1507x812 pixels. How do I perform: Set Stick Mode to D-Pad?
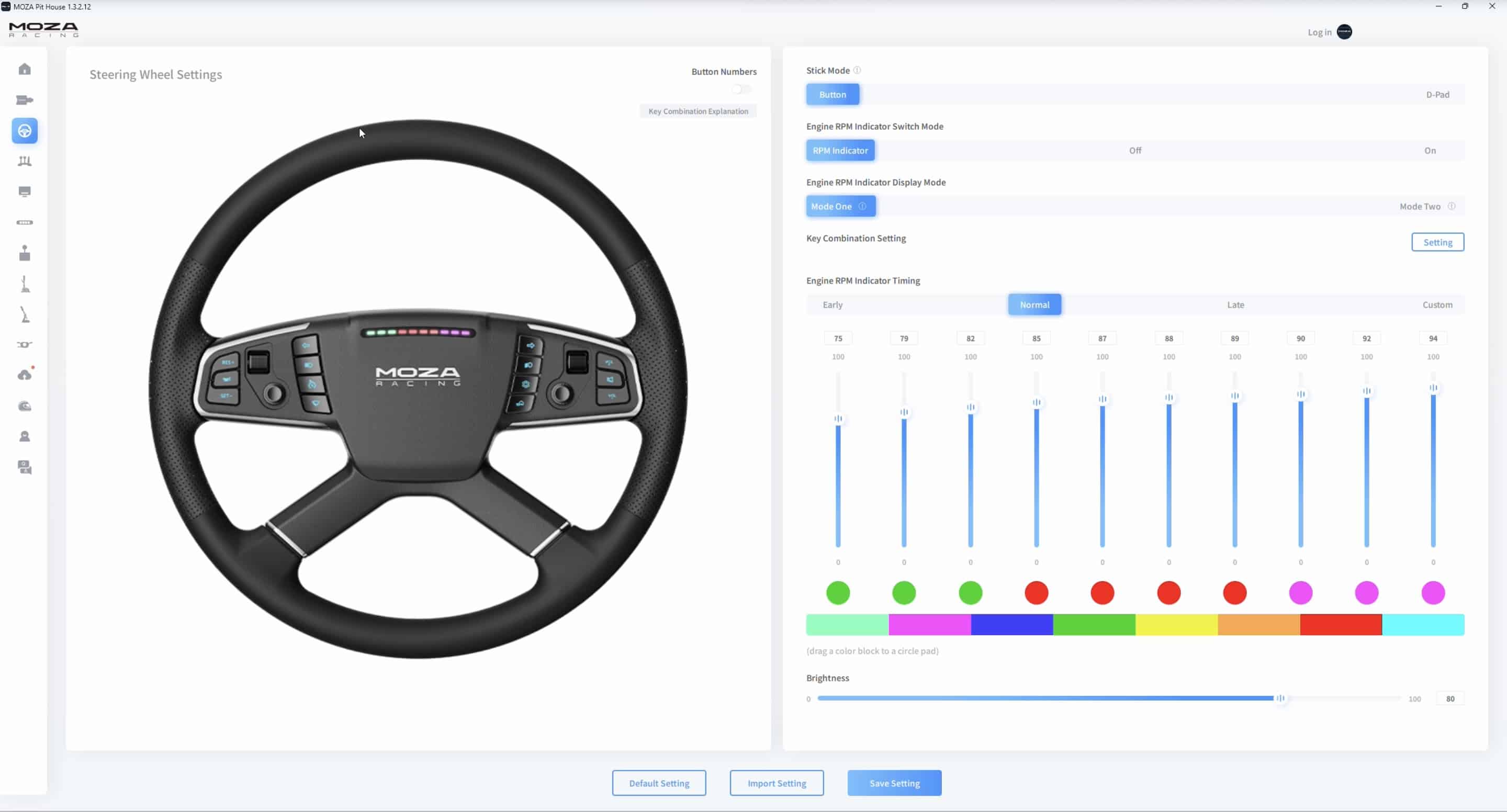[x=1437, y=95]
